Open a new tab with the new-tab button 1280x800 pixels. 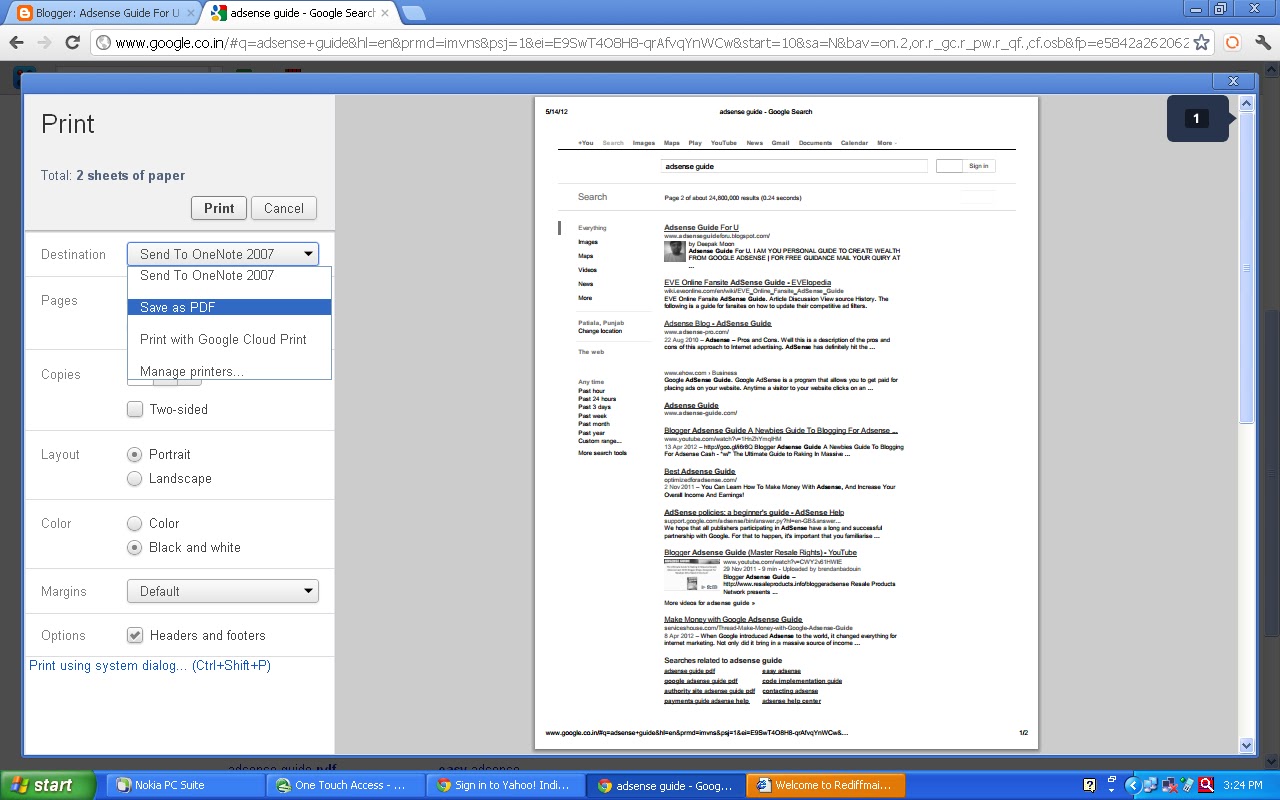pyautogui.click(x=413, y=13)
